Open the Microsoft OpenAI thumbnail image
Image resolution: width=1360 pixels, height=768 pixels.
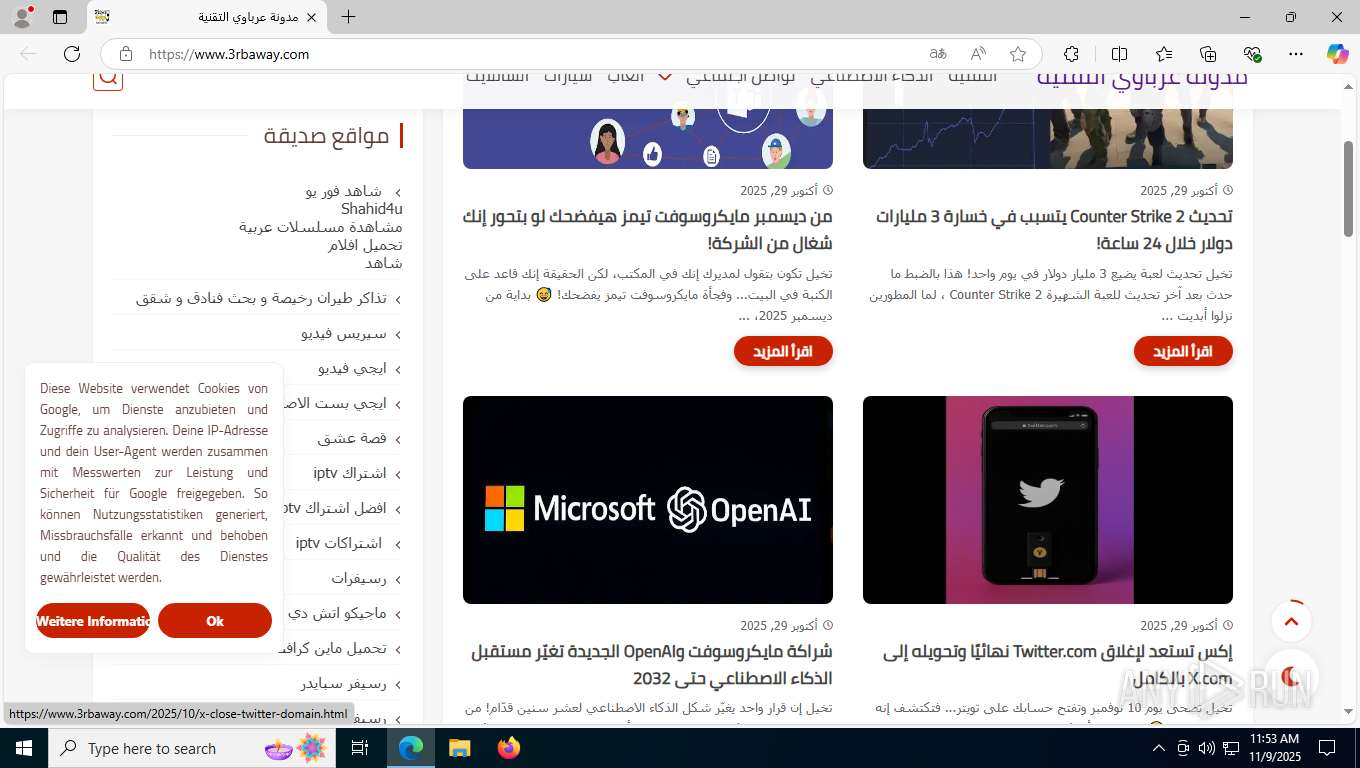648,500
